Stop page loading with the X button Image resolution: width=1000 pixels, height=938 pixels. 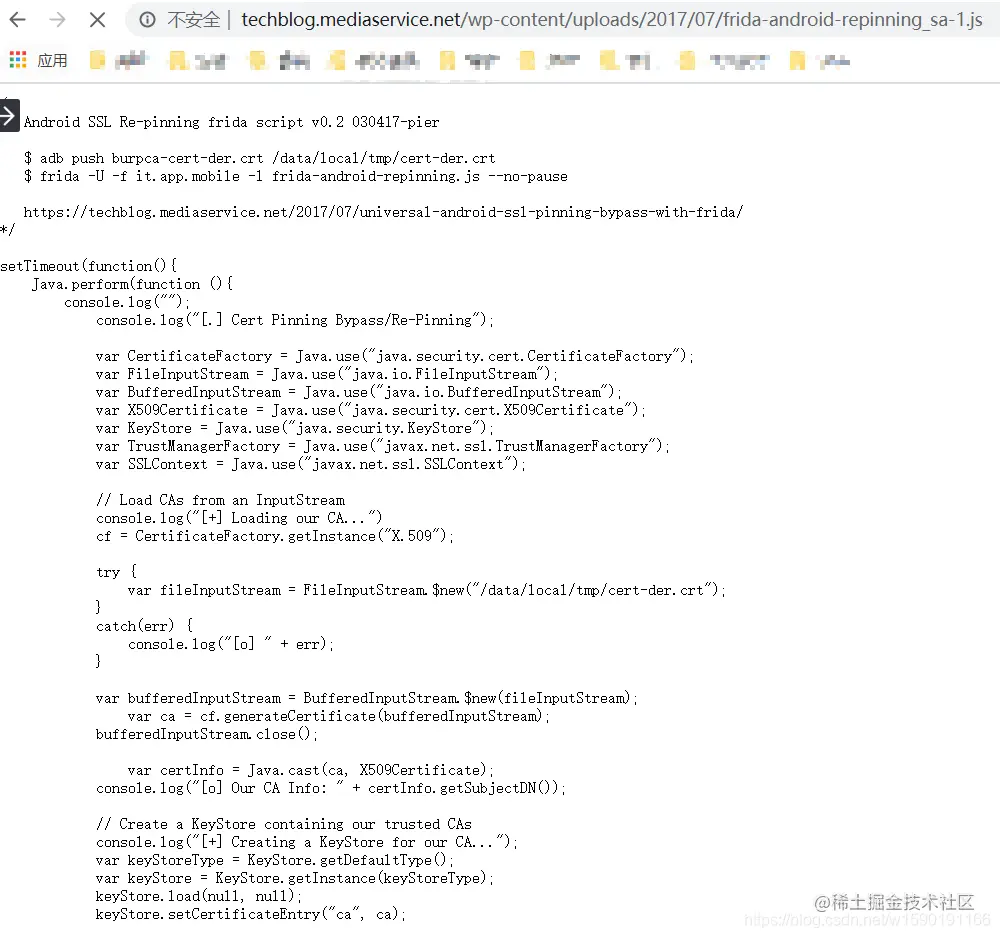pos(98,20)
